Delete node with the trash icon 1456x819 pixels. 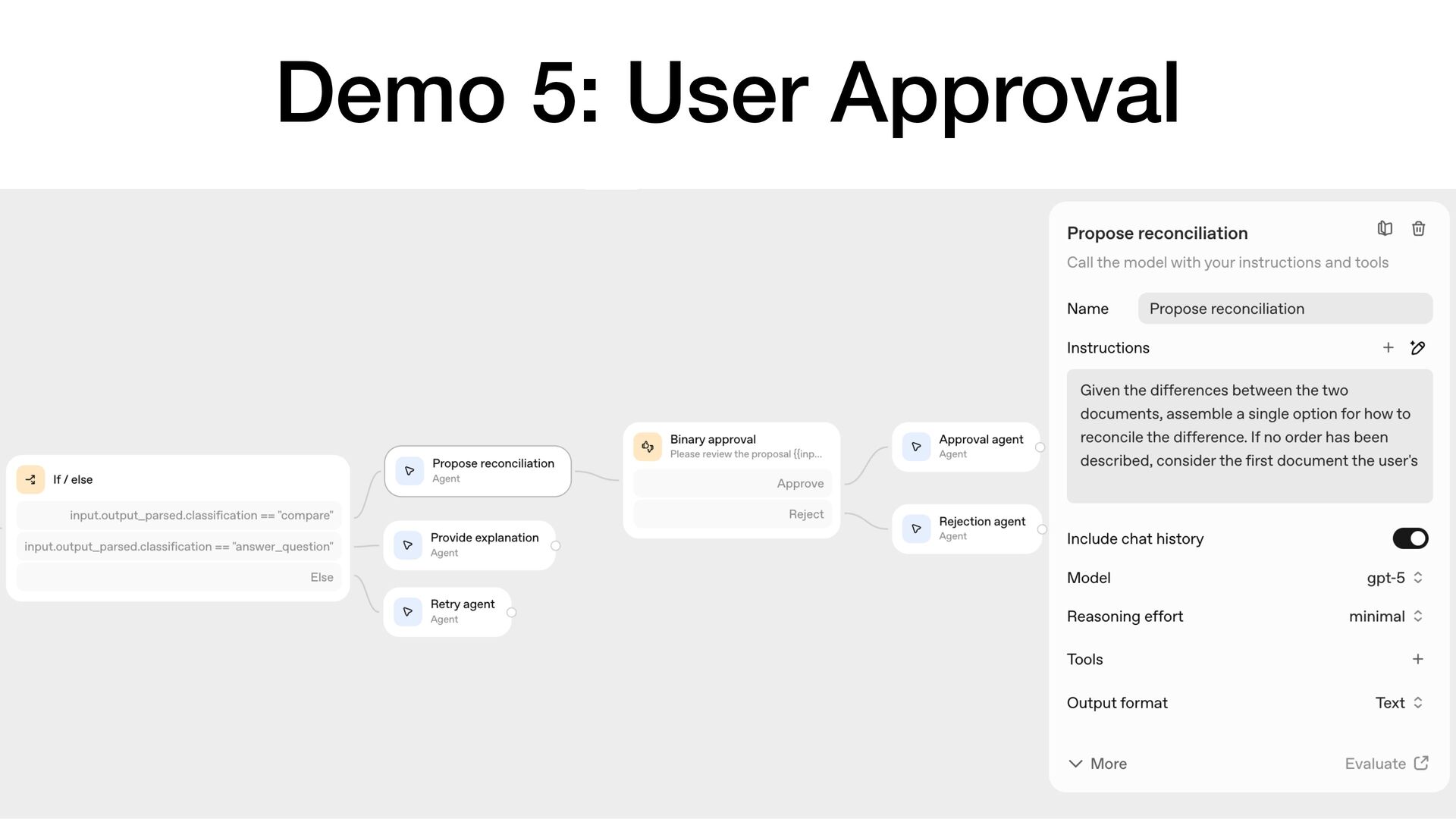coord(1418,228)
